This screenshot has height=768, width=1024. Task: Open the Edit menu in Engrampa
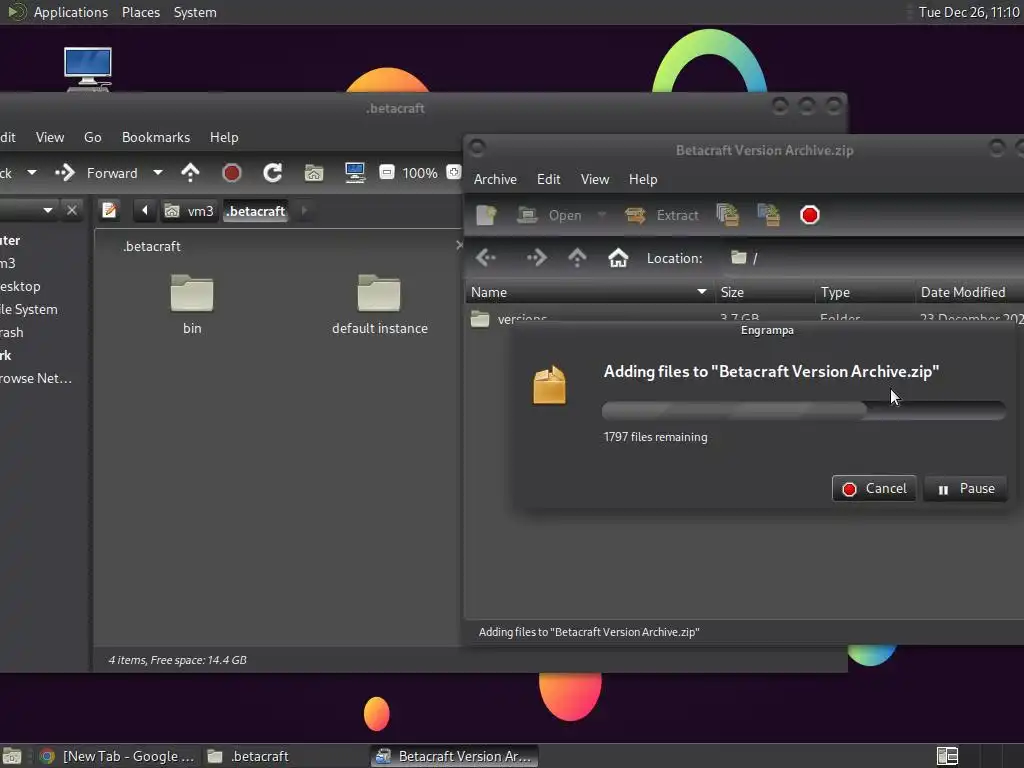point(549,179)
